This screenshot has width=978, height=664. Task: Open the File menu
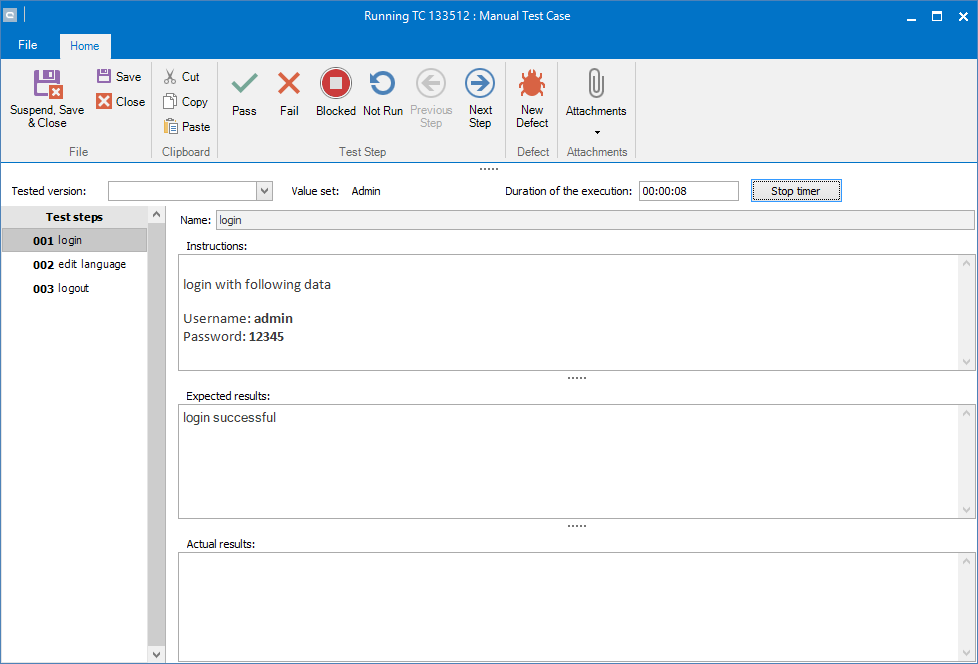click(28, 45)
